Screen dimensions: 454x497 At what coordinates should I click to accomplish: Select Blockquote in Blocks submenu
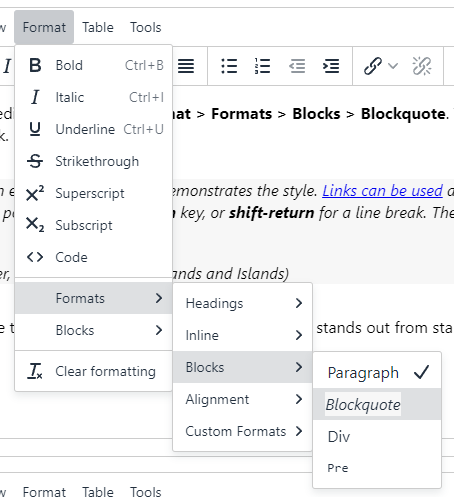377,404
